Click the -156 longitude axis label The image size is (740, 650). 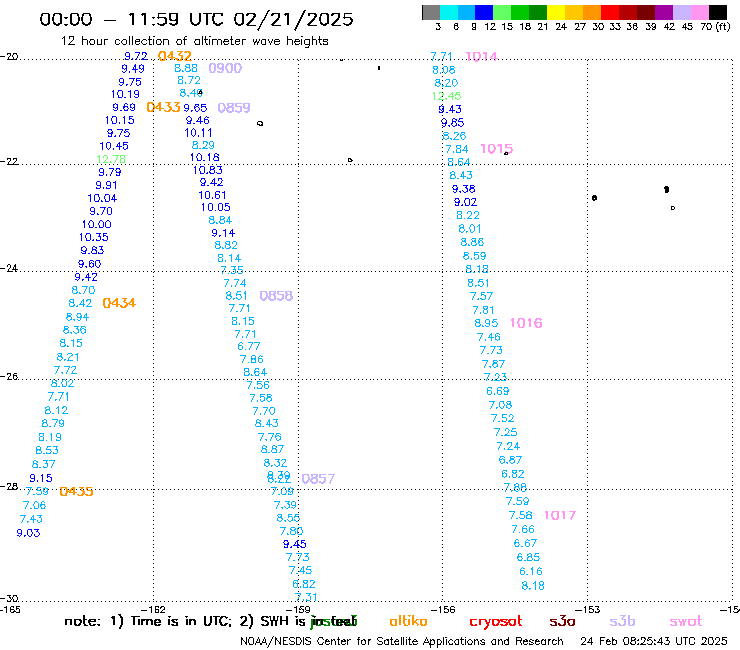443,610
